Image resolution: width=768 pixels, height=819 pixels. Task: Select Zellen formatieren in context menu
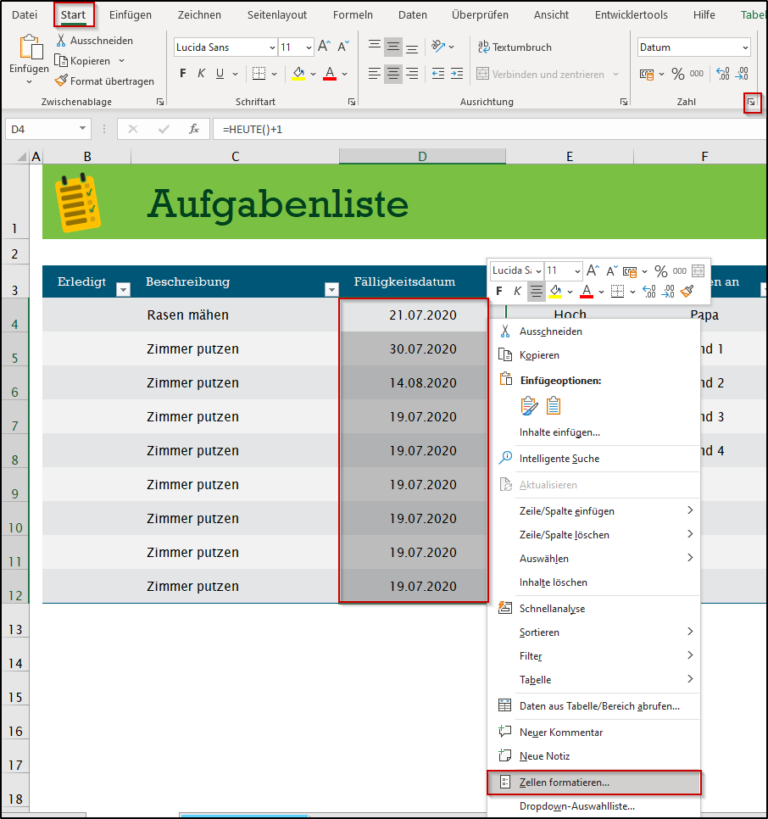[564, 782]
